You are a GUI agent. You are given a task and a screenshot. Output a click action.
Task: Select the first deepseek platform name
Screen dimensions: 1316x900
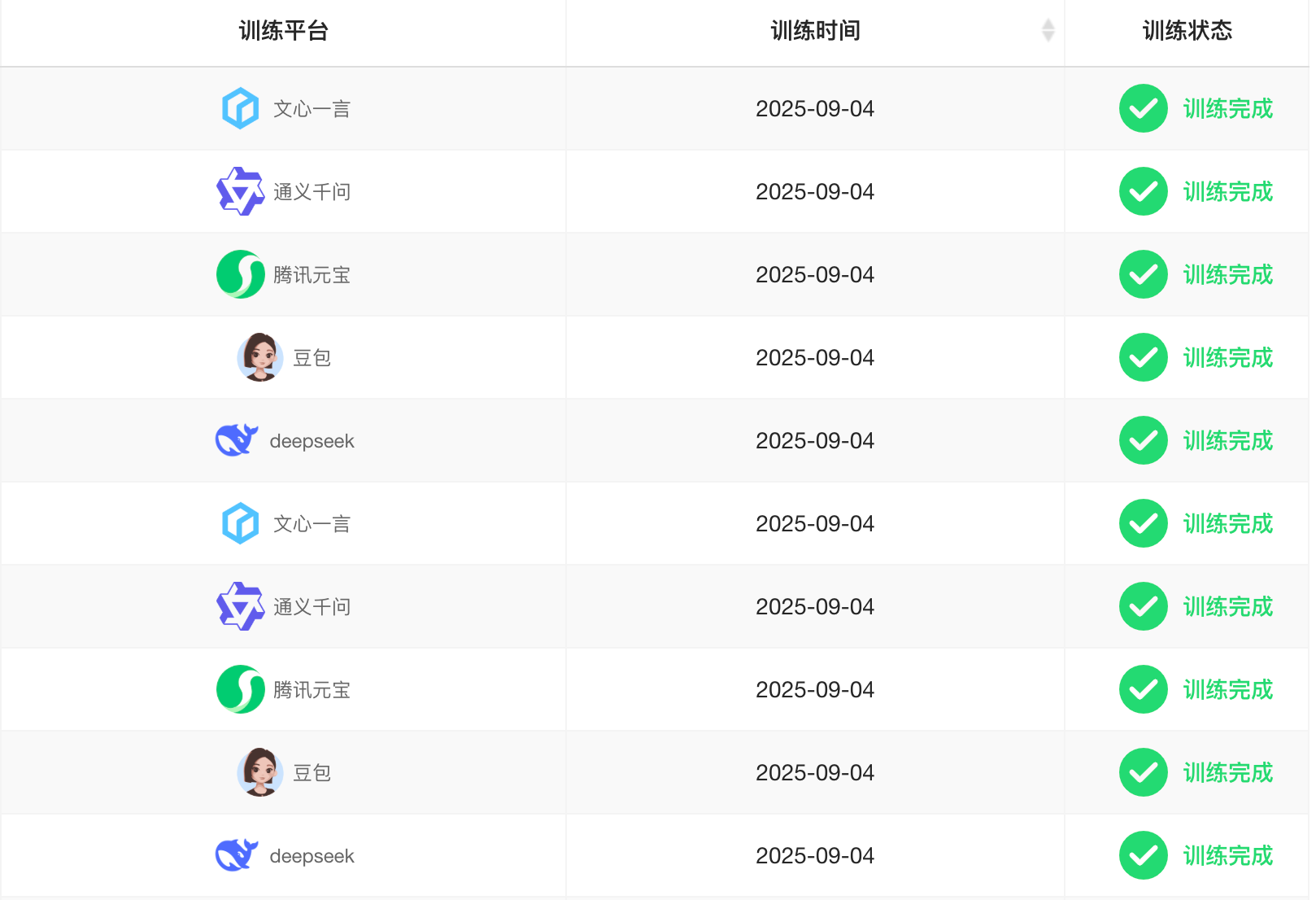click(x=312, y=441)
